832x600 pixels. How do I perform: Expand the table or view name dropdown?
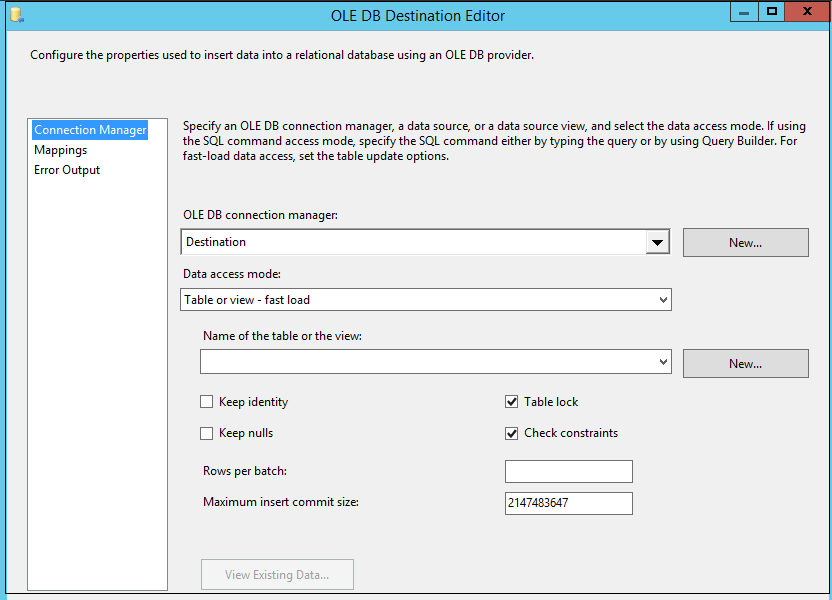pyautogui.click(x=663, y=362)
